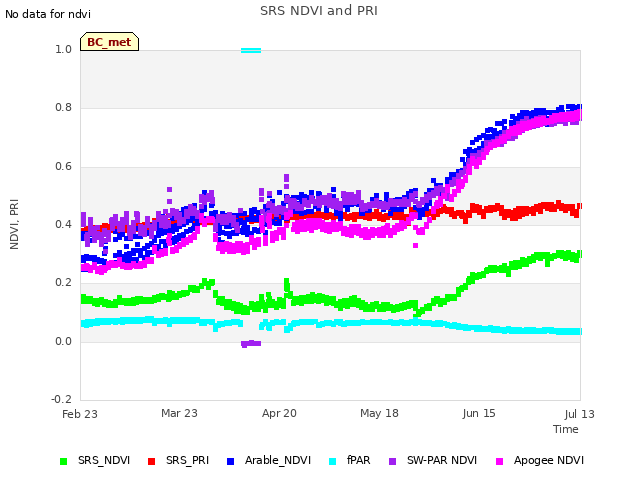Click the Feb 23 x-axis label
The height and width of the screenshot is (480, 640).
tap(80, 414)
